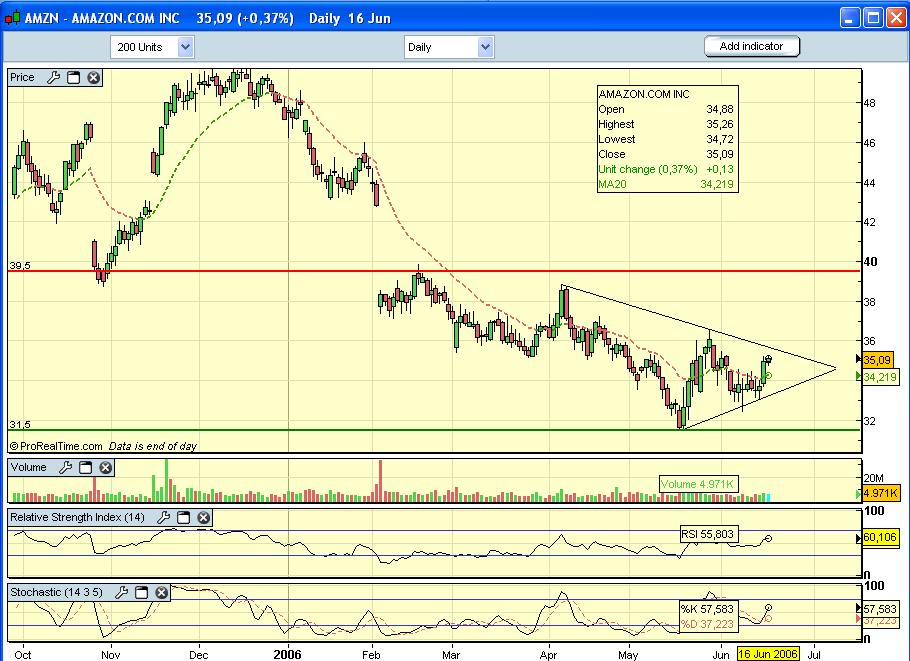Click the ProRealTime.com copyright text

56,446
